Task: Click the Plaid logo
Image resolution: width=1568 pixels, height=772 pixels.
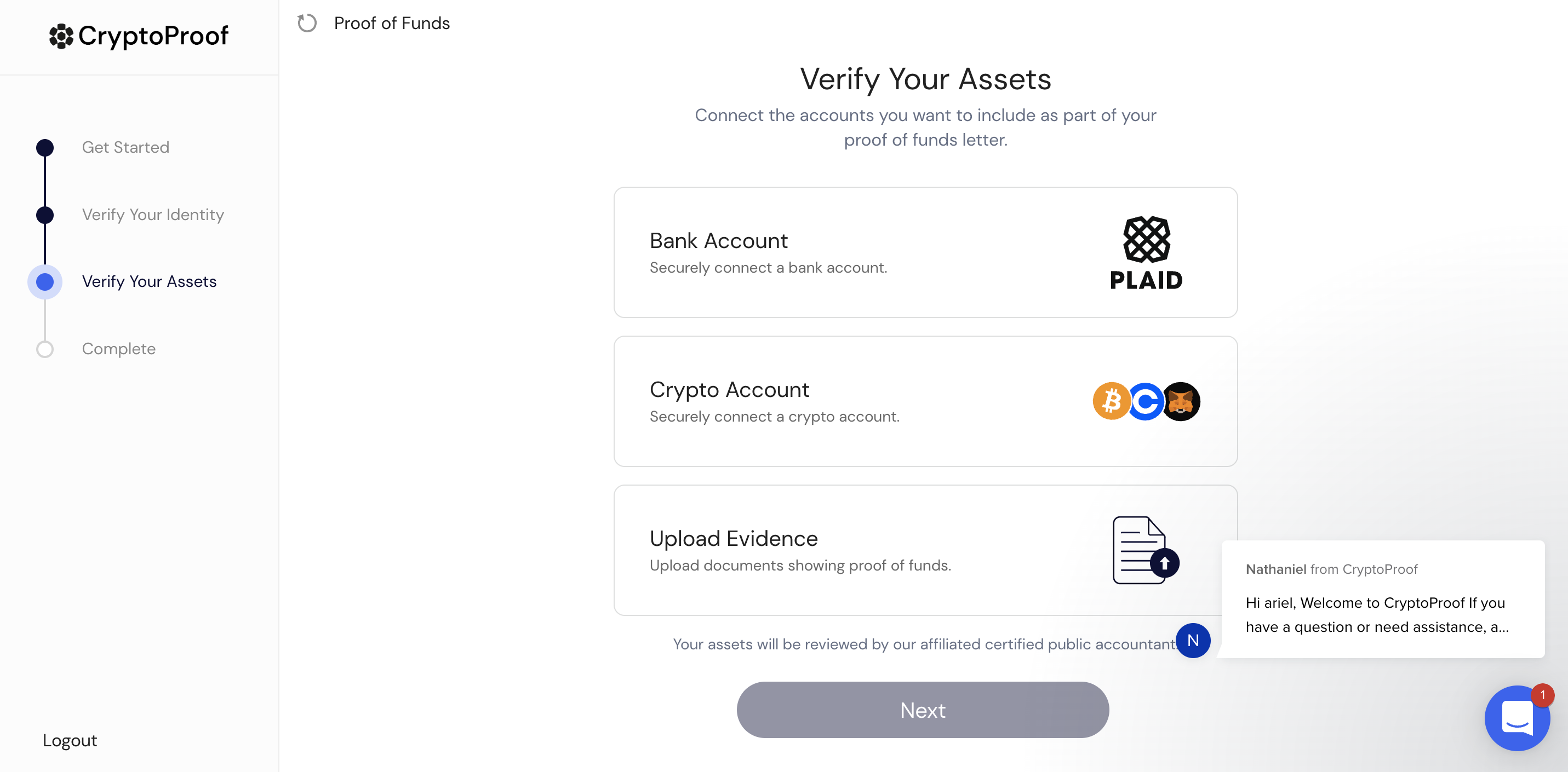Action: (1146, 252)
